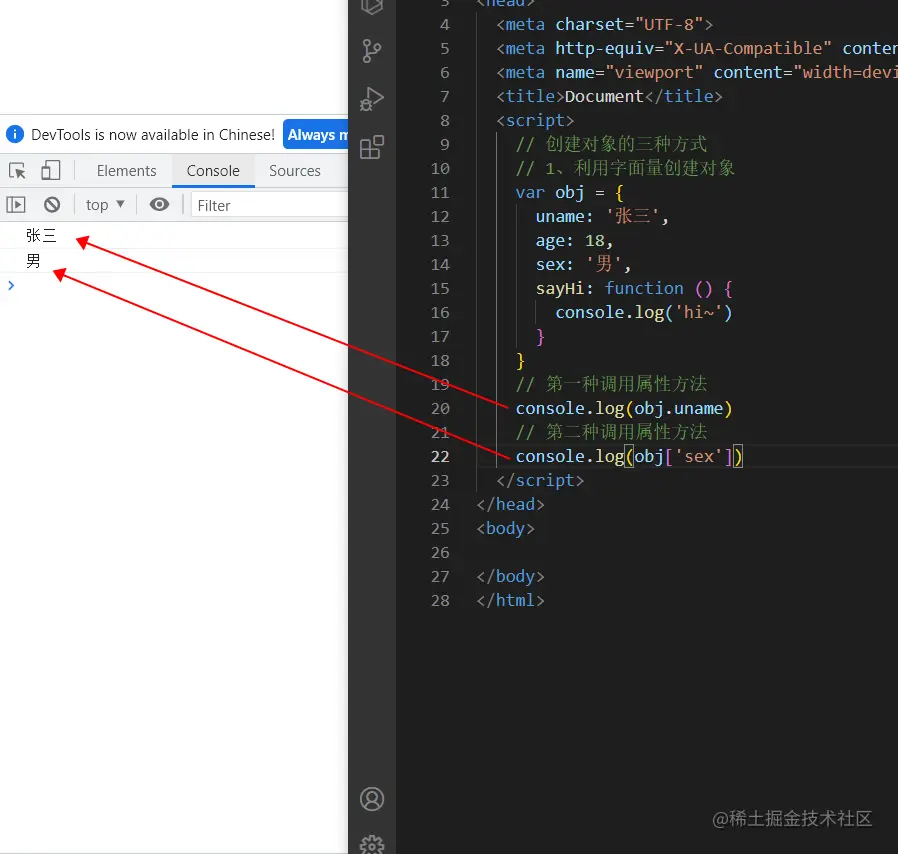Image resolution: width=898 pixels, height=854 pixels.
Task: Open the Extensions view icon
Action: click(x=372, y=147)
